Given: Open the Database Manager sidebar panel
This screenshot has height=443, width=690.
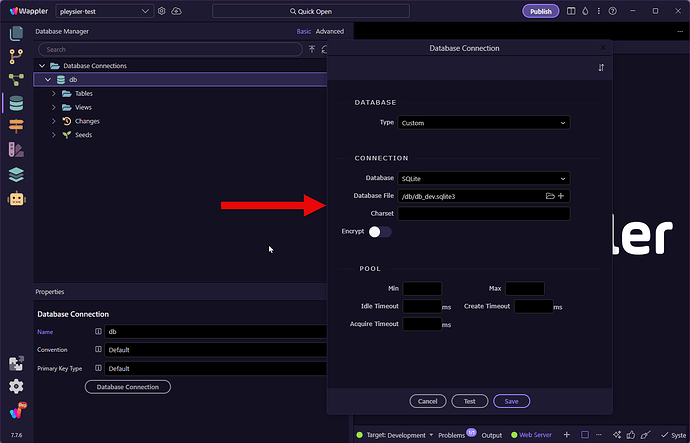Looking at the screenshot, I should [x=16, y=103].
